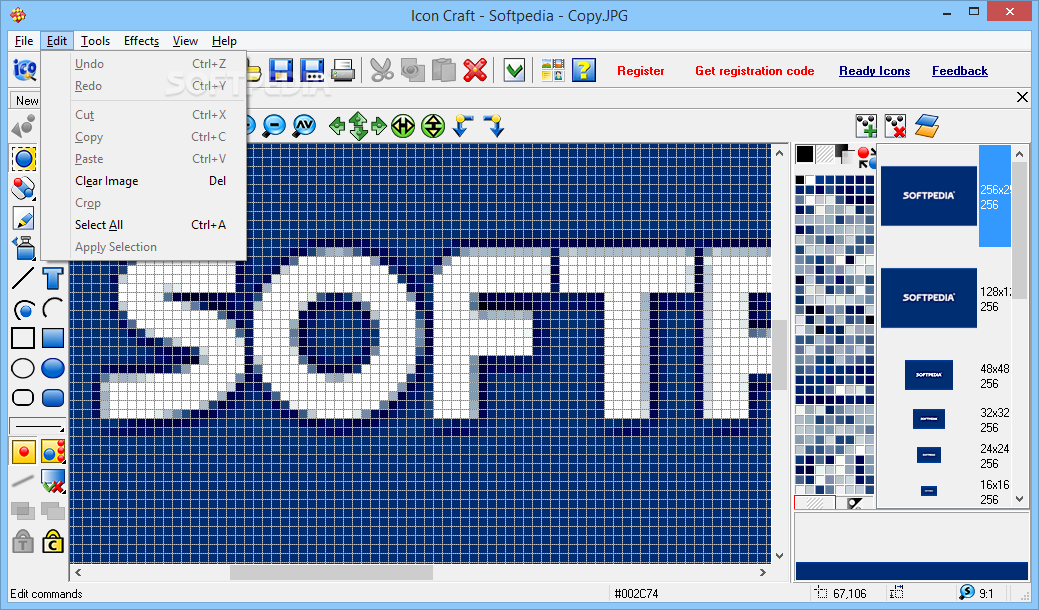Select the pencil tool
This screenshot has width=1039, height=610.
(x=23, y=219)
